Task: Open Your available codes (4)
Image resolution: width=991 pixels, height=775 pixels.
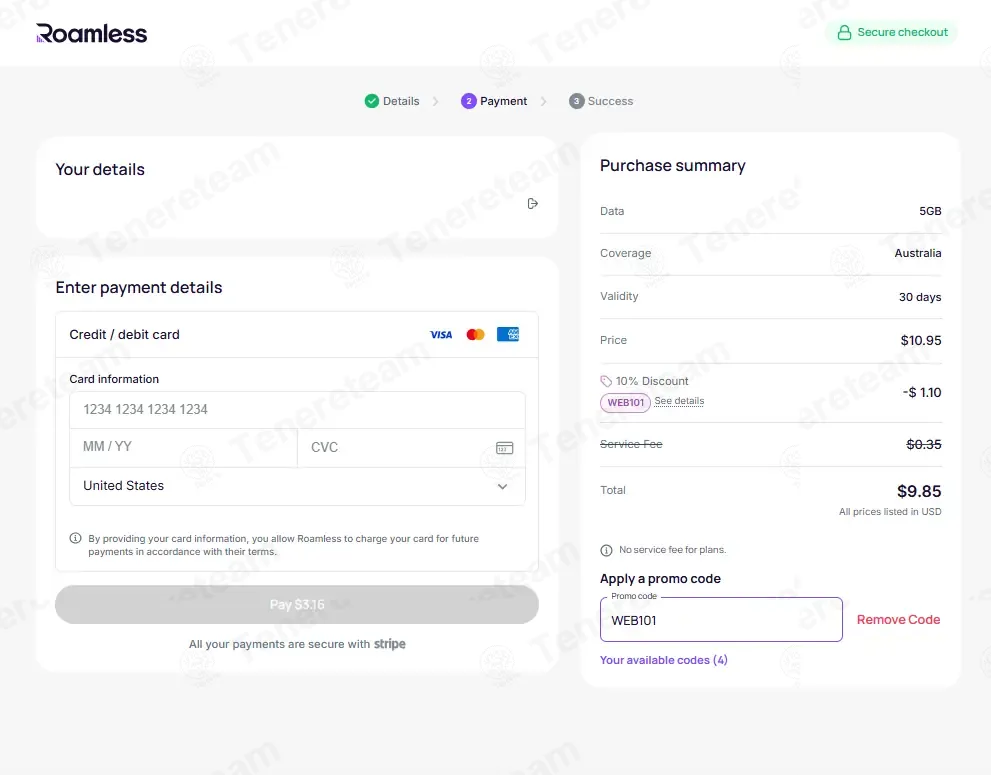Action: coord(664,660)
